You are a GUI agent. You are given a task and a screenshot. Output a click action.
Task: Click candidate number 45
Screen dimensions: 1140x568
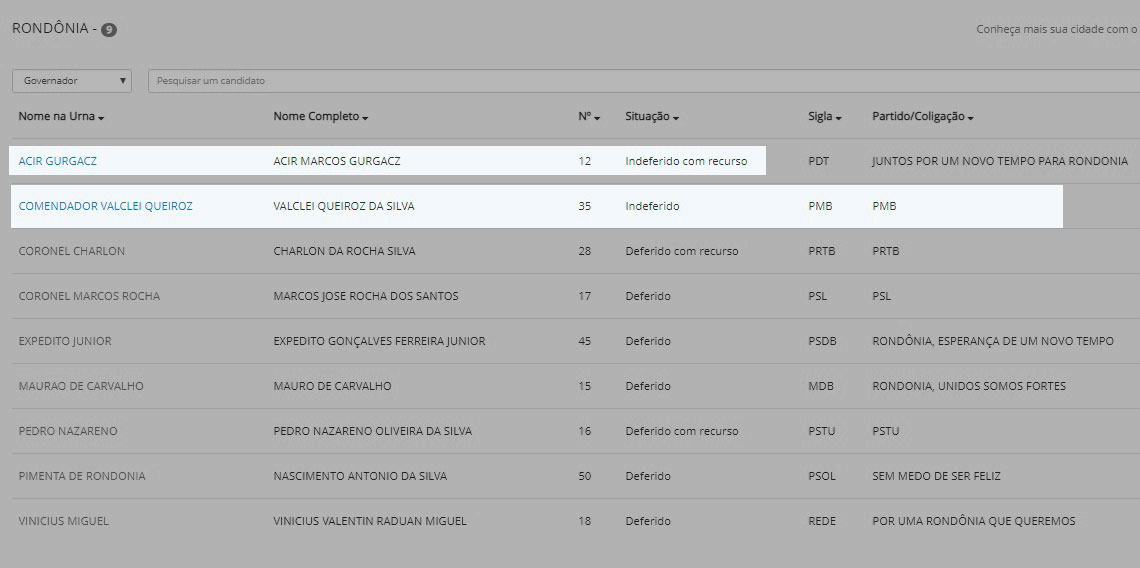tap(585, 341)
